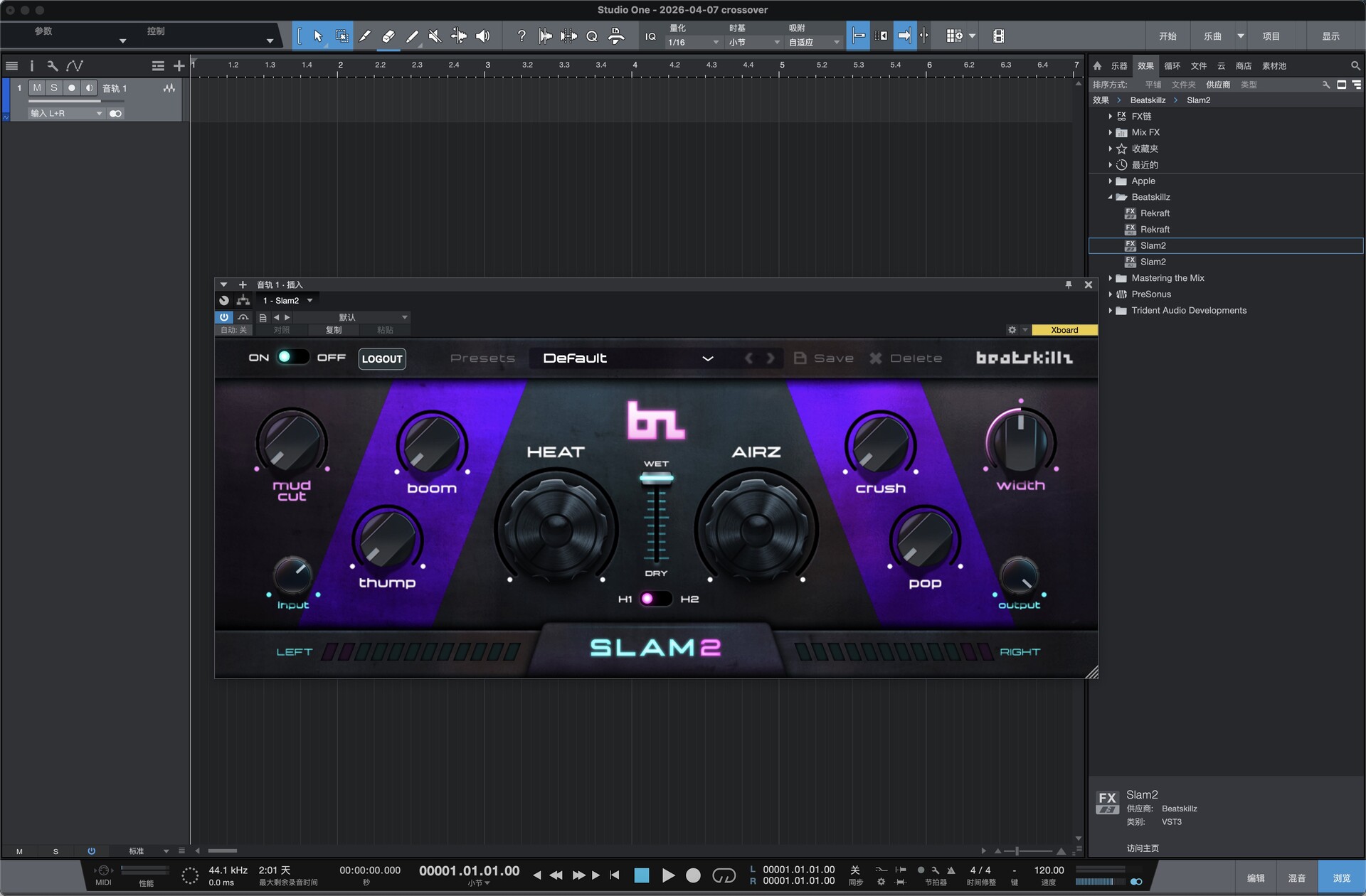
Task: Open snap 自适应 dropdown
Action: pyautogui.click(x=814, y=43)
